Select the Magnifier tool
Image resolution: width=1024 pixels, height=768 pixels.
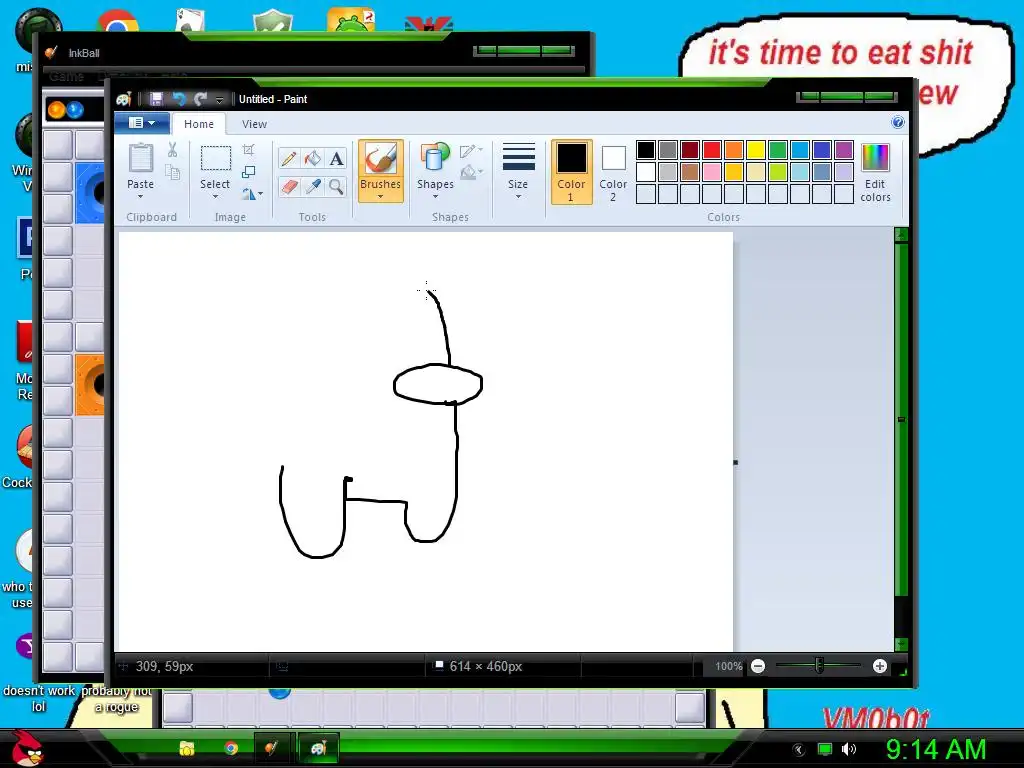coord(336,187)
